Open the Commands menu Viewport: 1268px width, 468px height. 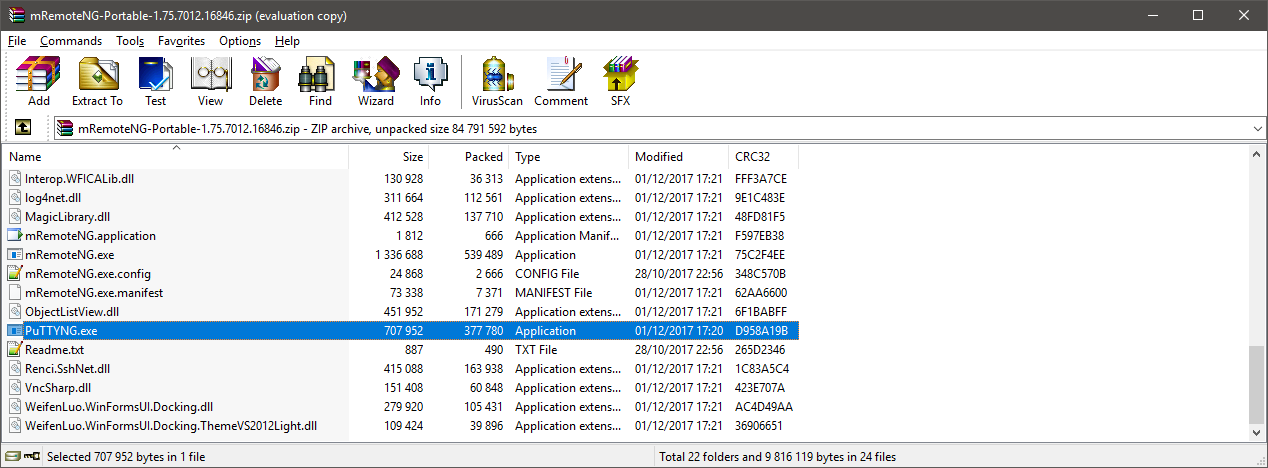[71, 41]
